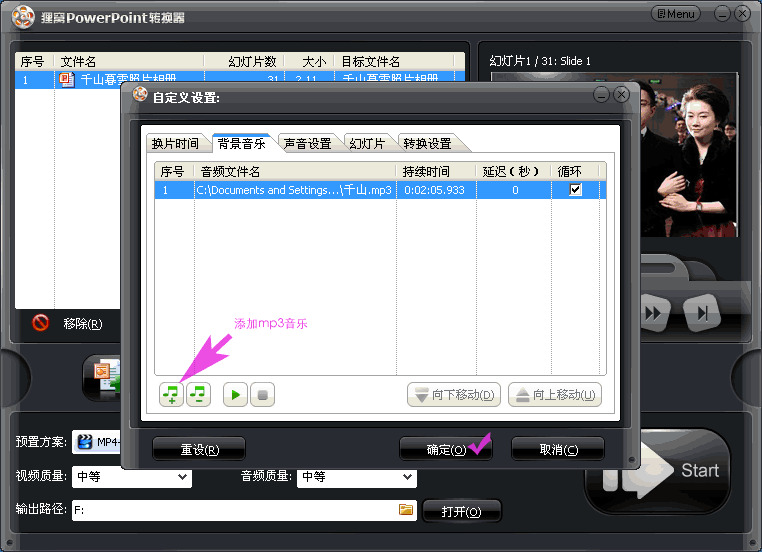Toggle the loop checkbox for 千山.mp3
Screen dimensions: 762x552
(575, 190)
